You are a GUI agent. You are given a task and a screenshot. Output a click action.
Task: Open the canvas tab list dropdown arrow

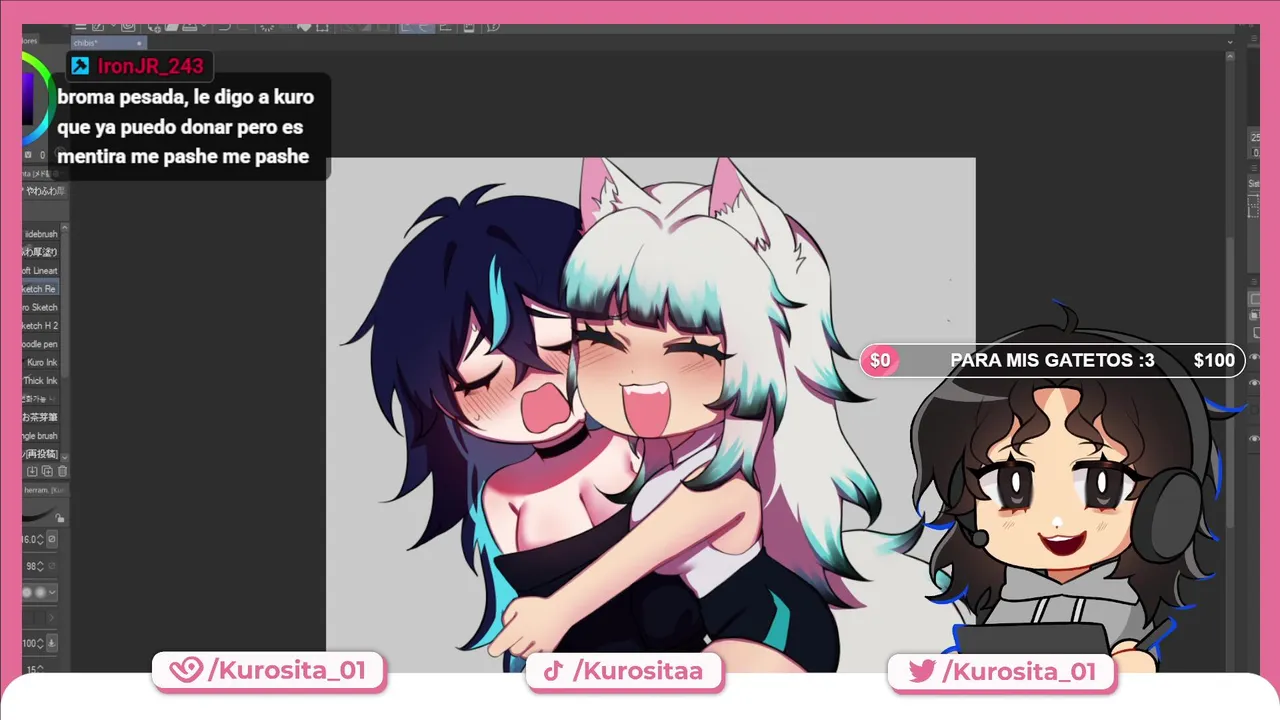[1232, 43]
